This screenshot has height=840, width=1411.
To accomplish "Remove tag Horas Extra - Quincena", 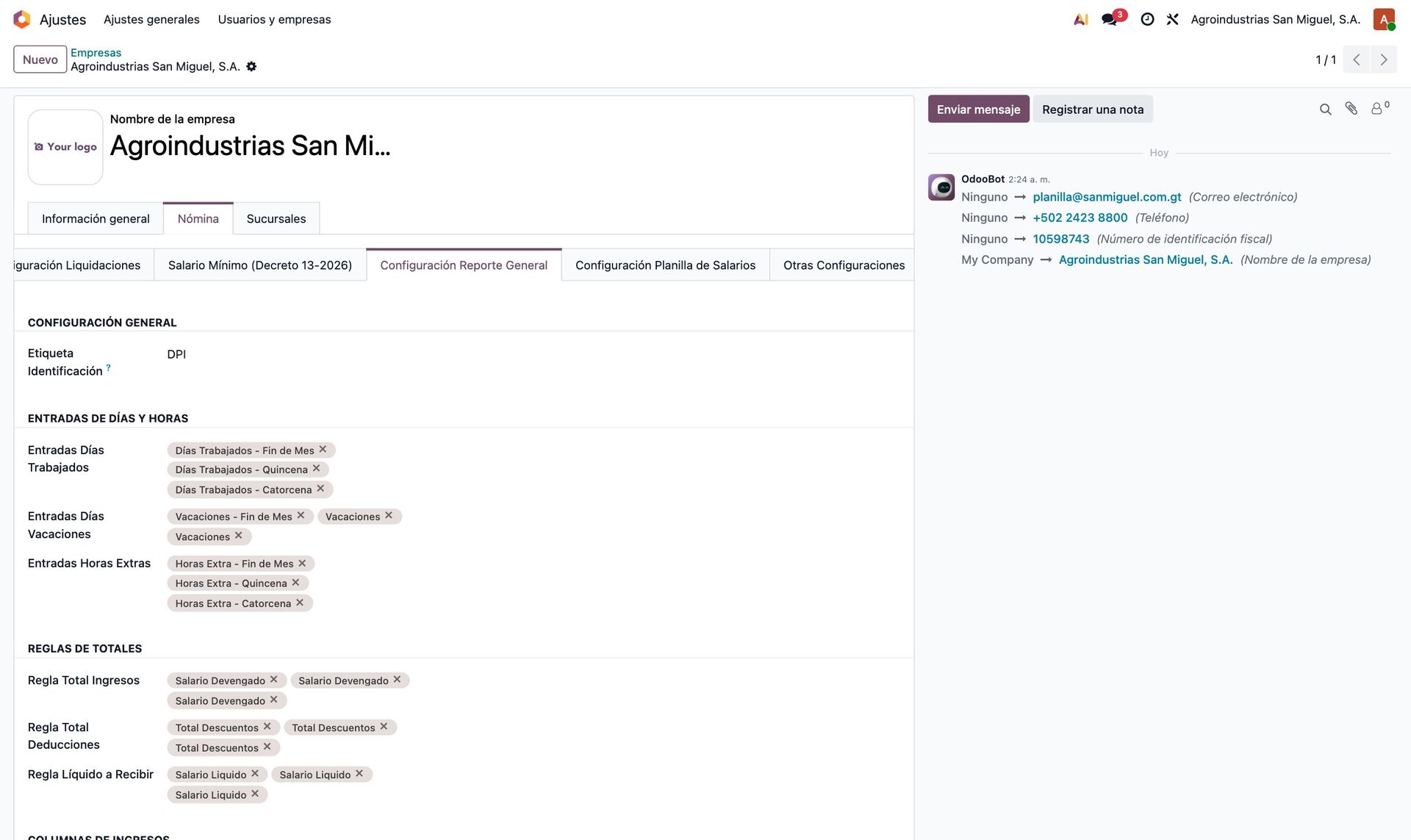I will pyautogui.click(x=295, y=582).
